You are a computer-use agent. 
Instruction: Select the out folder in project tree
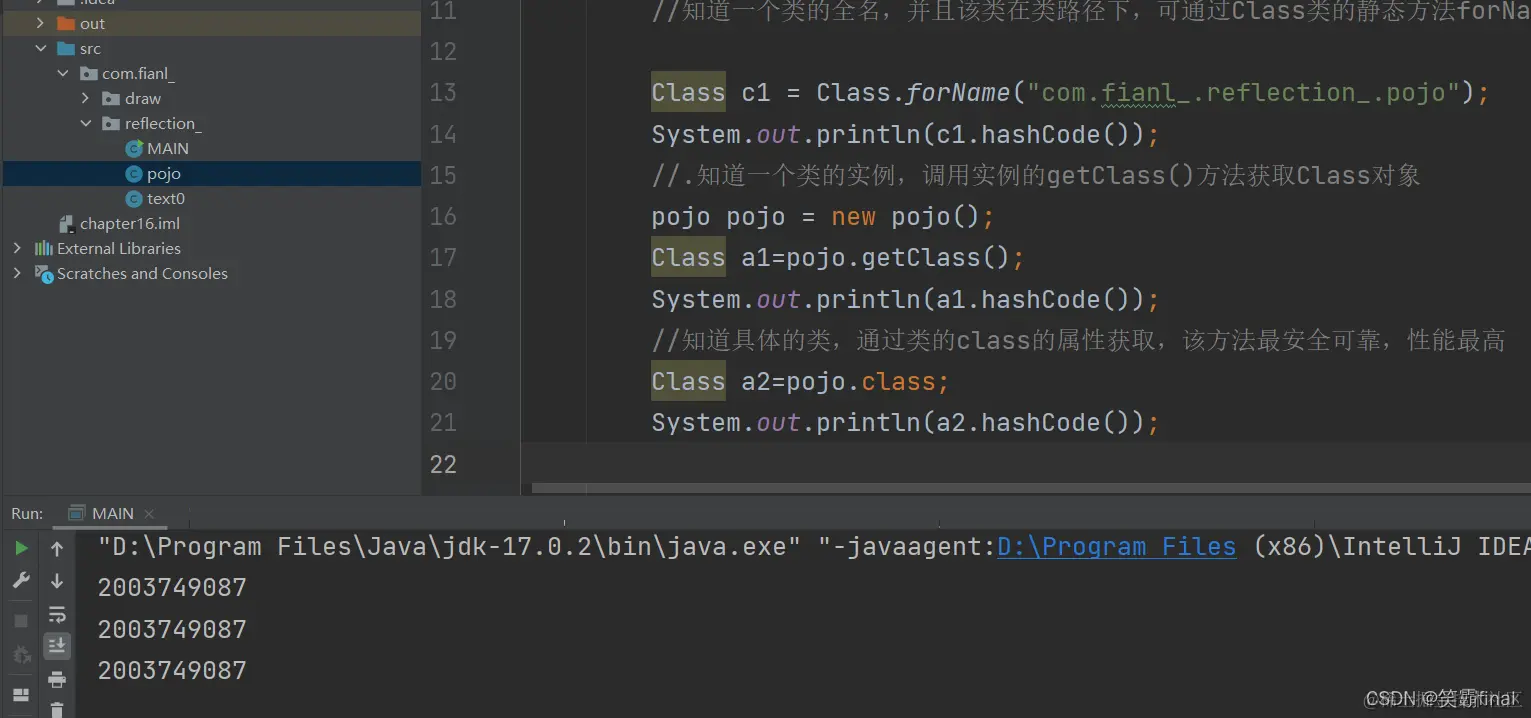coord(92,24)
